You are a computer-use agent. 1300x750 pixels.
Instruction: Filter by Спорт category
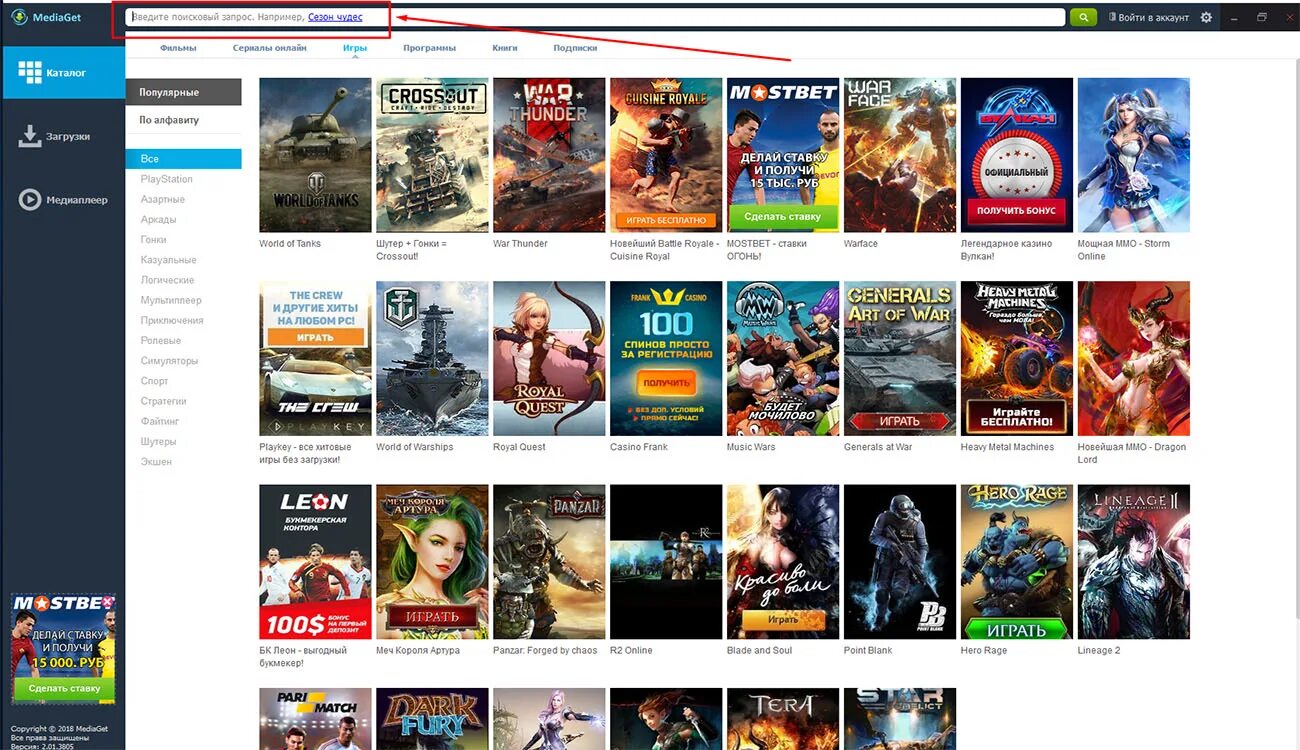(155, 381)
